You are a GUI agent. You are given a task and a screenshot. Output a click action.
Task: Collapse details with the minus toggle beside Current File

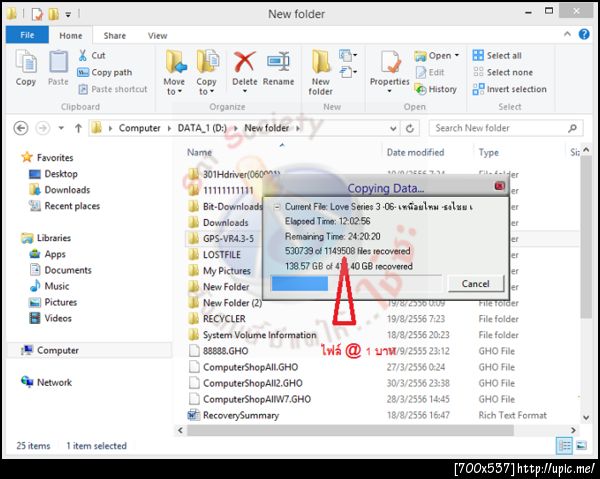(x=277, y=207)
